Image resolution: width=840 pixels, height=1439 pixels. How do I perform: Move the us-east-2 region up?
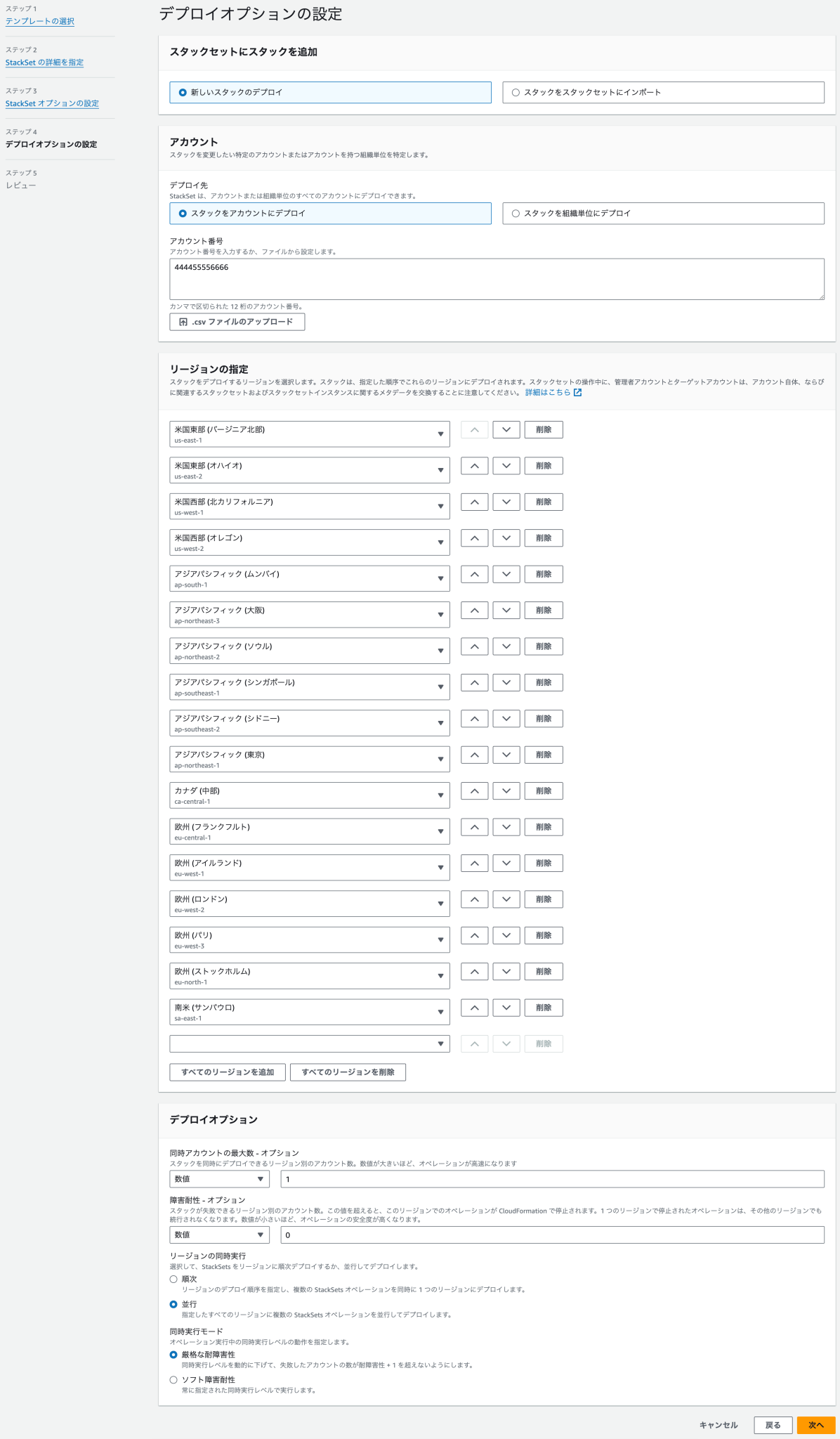(474, 466)
